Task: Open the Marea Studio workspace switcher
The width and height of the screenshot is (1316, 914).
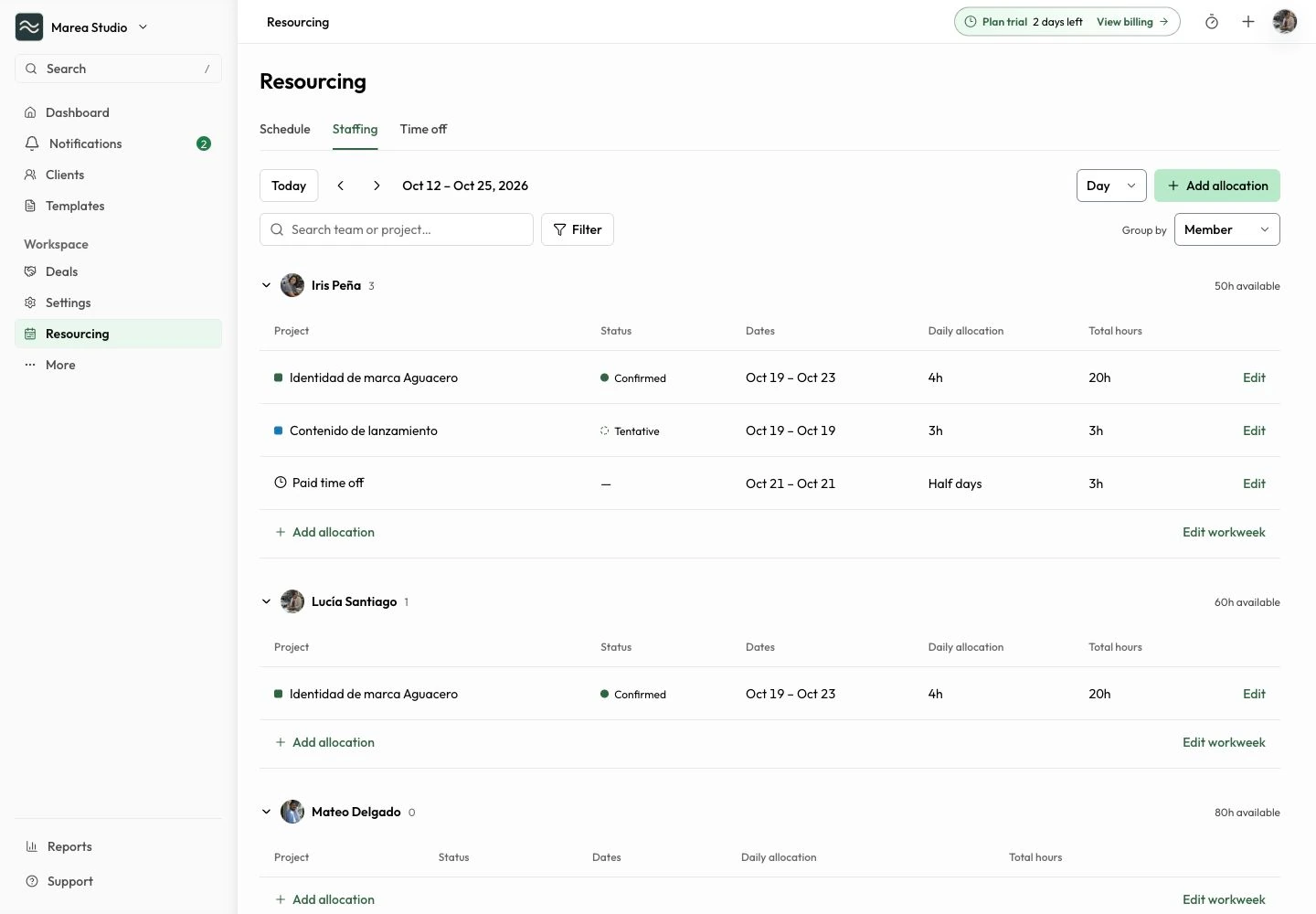Action: tap(81, 27)
